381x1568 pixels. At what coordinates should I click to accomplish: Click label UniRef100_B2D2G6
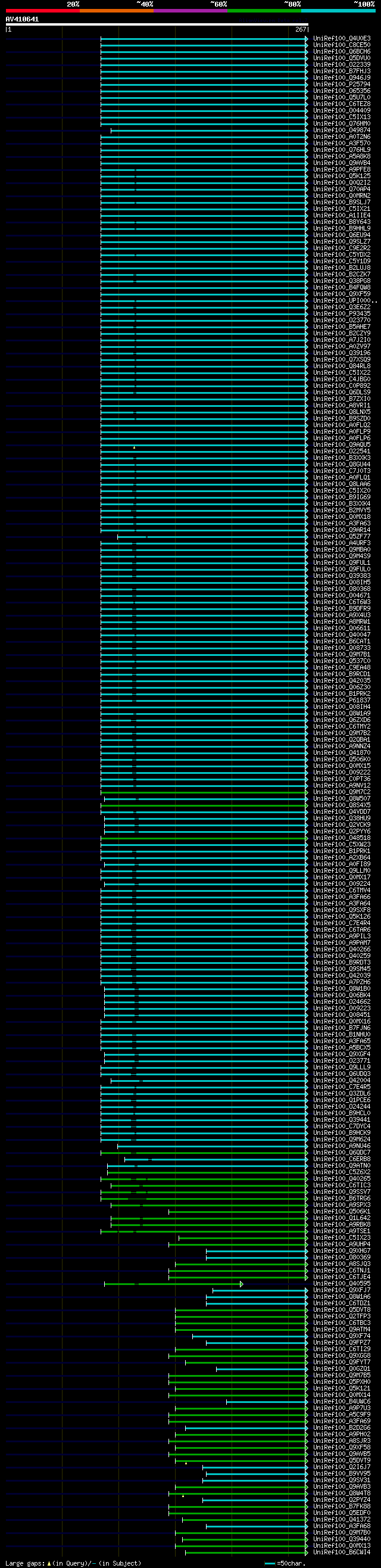(x=342, y=1427)
